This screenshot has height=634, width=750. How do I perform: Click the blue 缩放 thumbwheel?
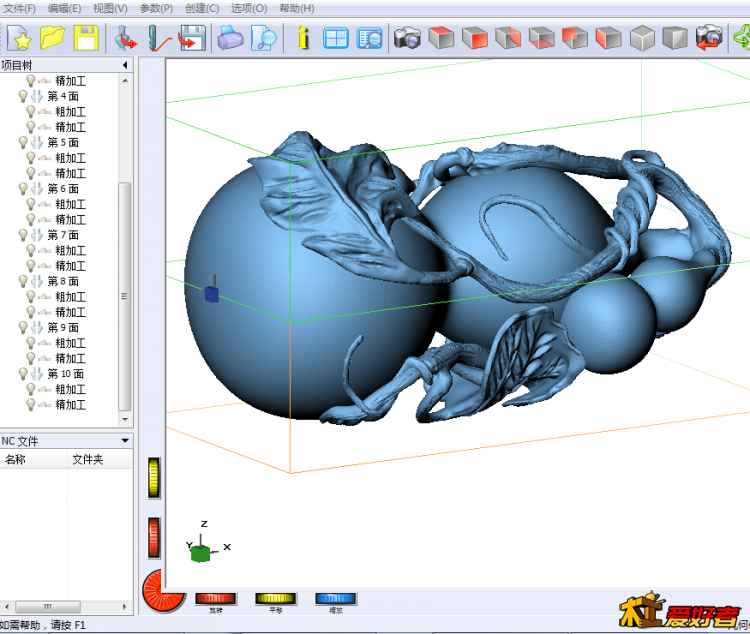336,598
